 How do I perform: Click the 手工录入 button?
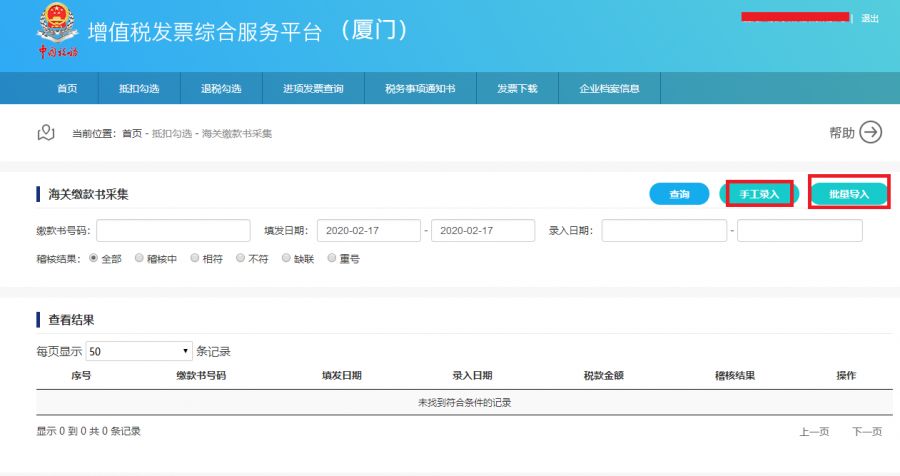(x=759, y=194)
